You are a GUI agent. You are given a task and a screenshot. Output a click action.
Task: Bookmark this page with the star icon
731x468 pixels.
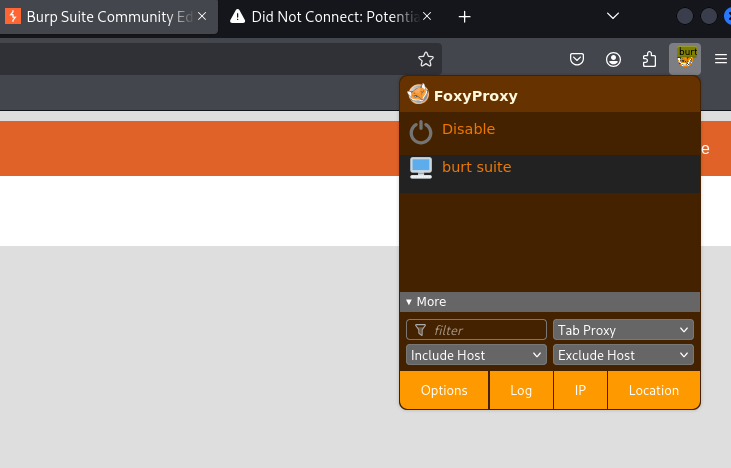[x=426, y=59]
